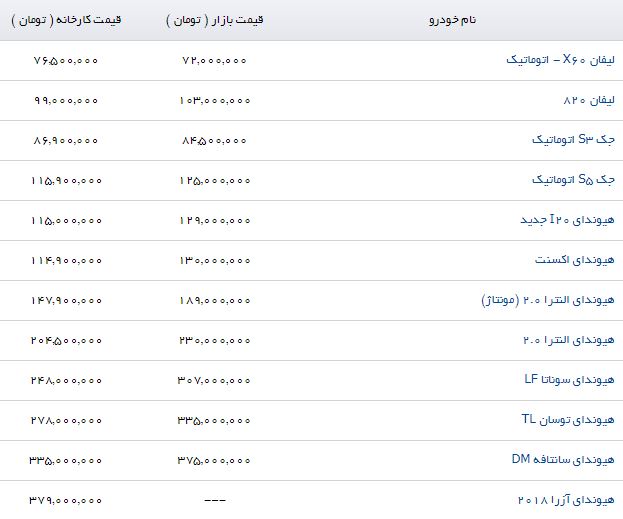Screen dimensions: 623x519
Task: Select market price 307,000,000 for Sonata LF
Action: click(x=214, y=380)
